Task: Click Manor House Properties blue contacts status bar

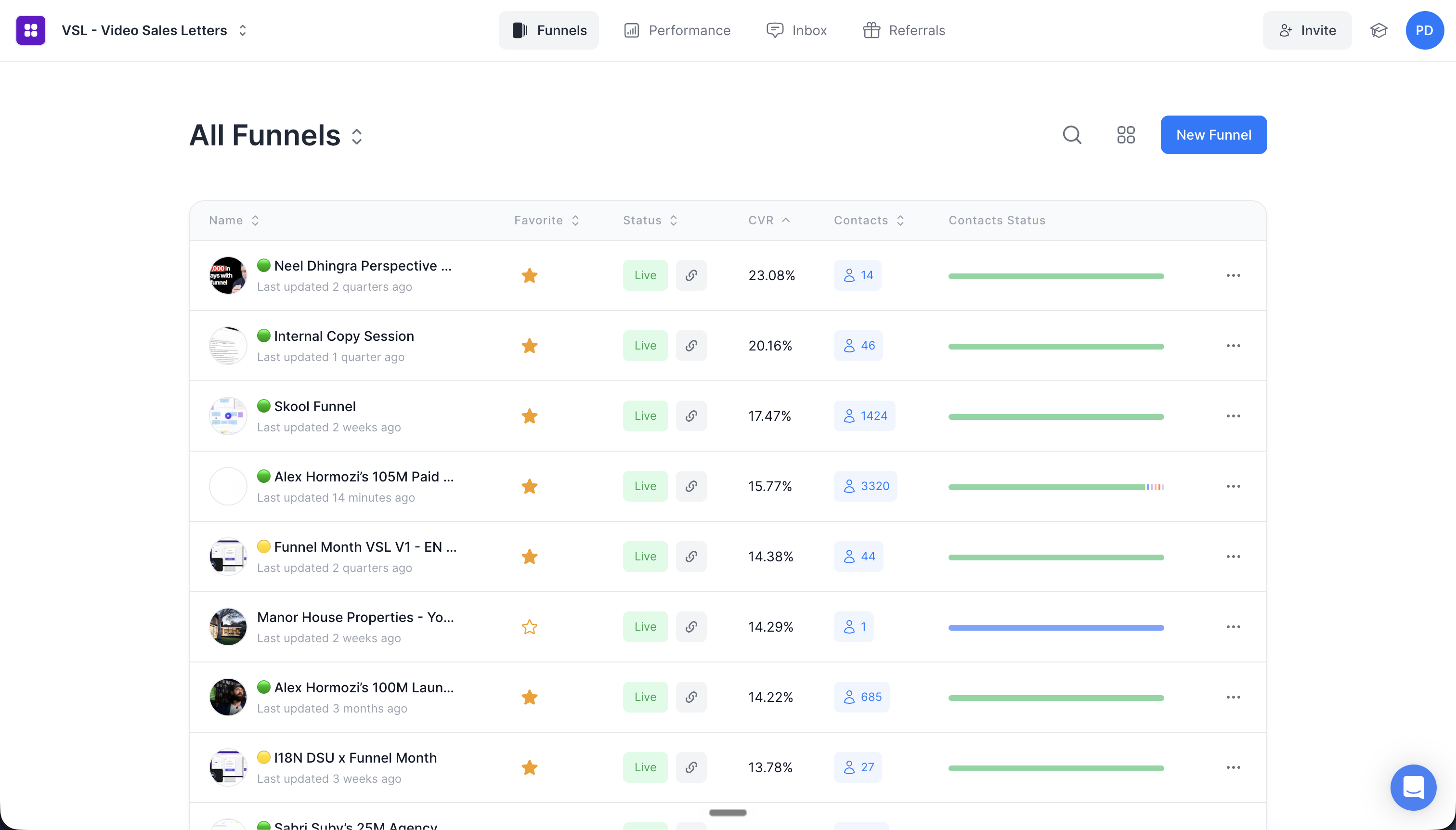Action: point(1056,628)
